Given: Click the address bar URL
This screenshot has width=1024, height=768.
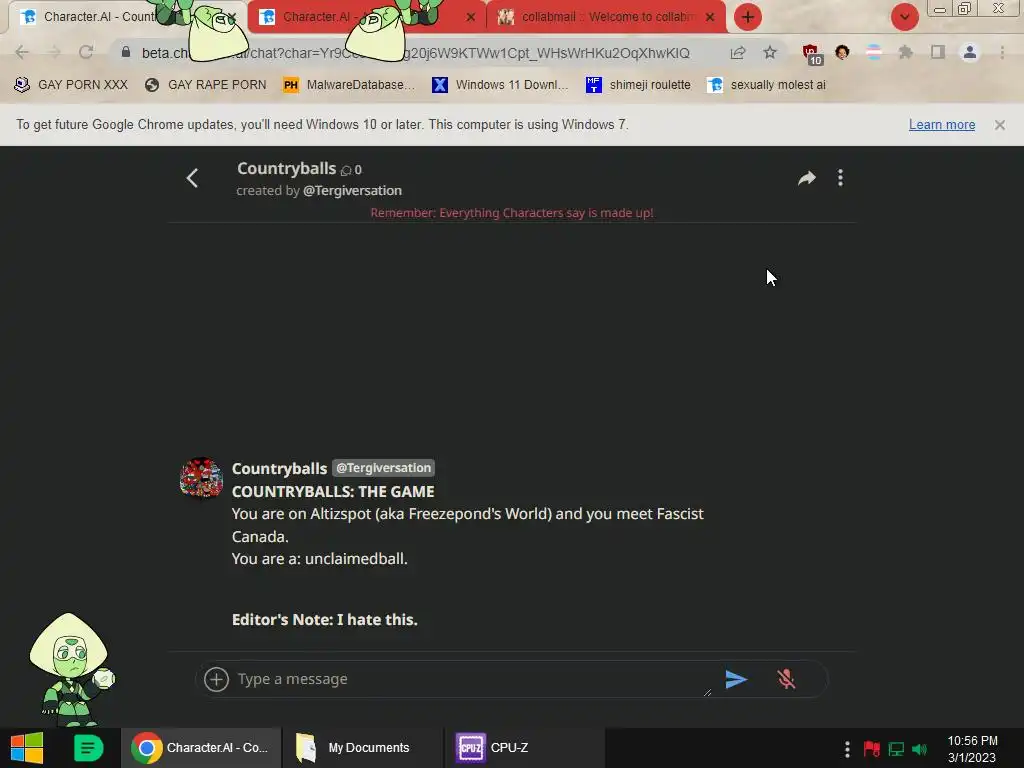Looking at the screenshot, I should 415,53.
